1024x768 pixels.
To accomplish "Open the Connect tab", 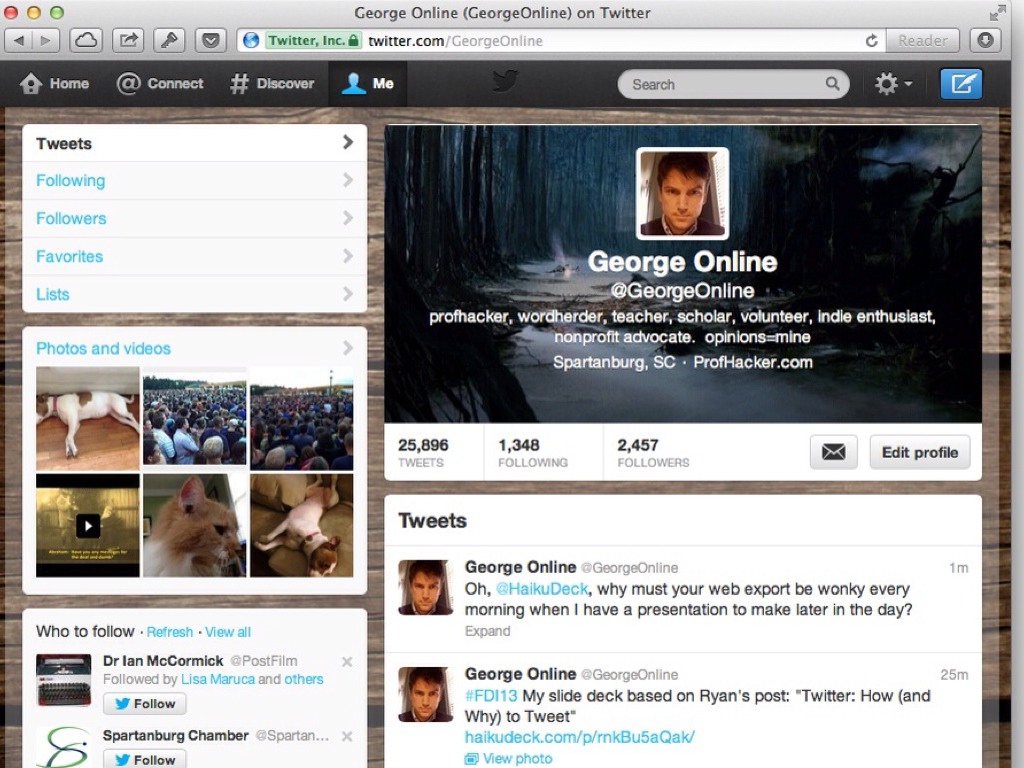I will coord(160,84).
